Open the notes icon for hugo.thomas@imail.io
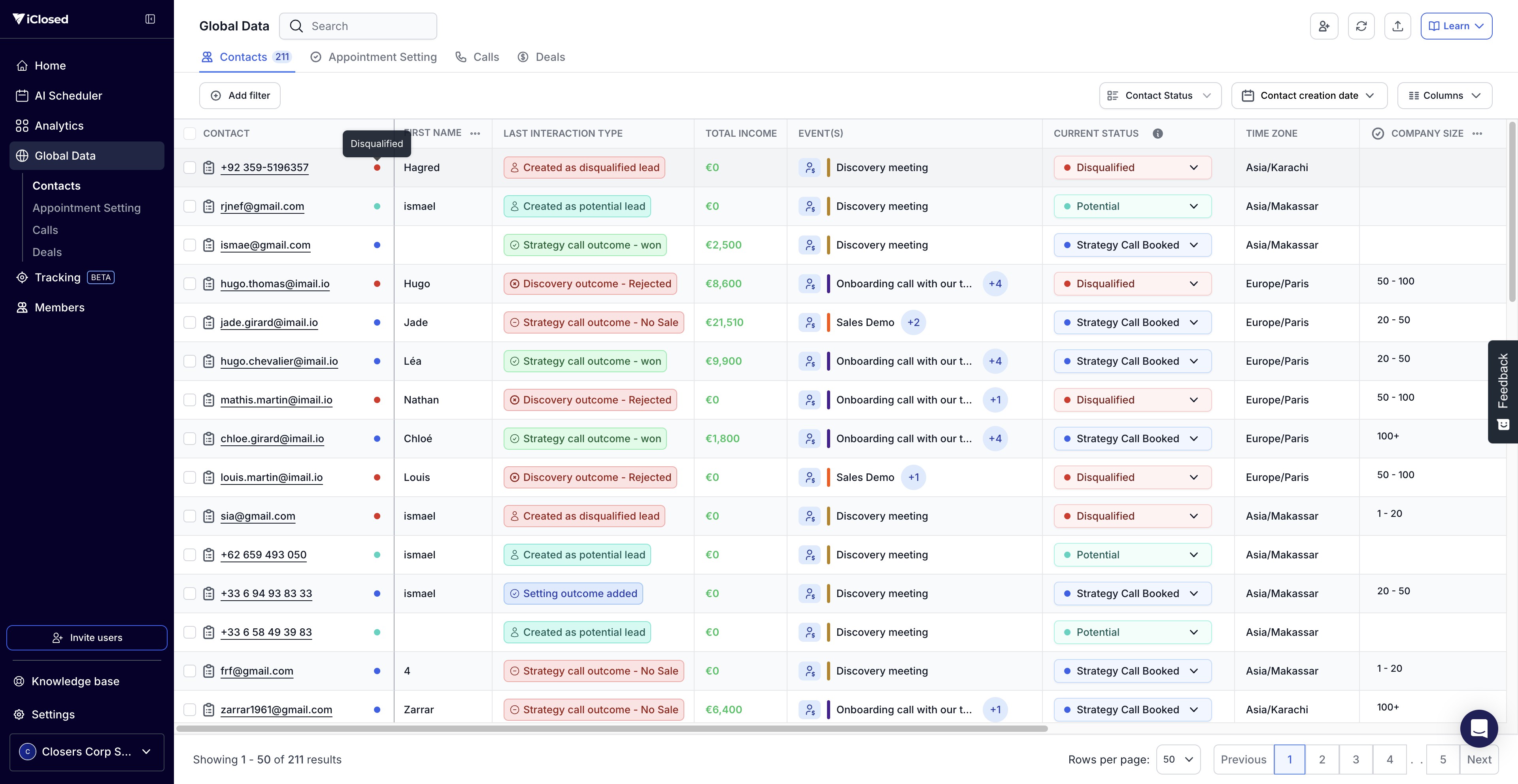 click(x=209, y=284)
